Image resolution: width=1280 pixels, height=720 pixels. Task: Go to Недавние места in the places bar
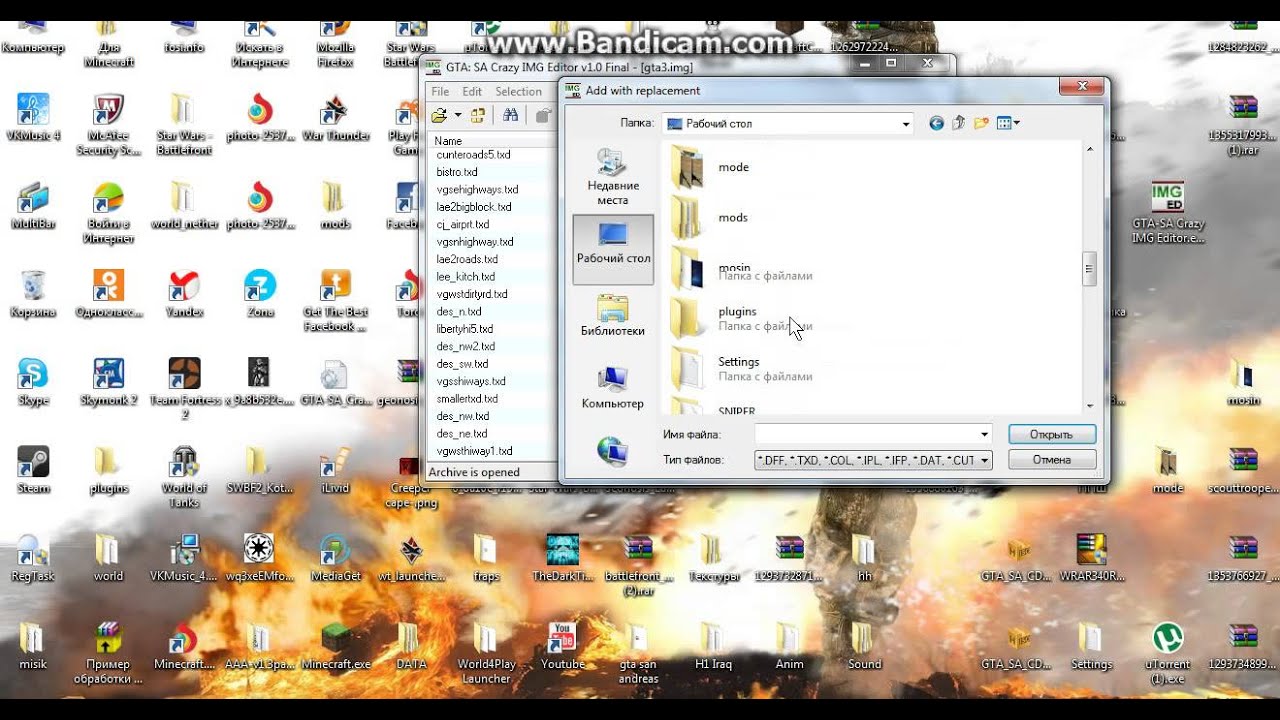tap(613, 177)
